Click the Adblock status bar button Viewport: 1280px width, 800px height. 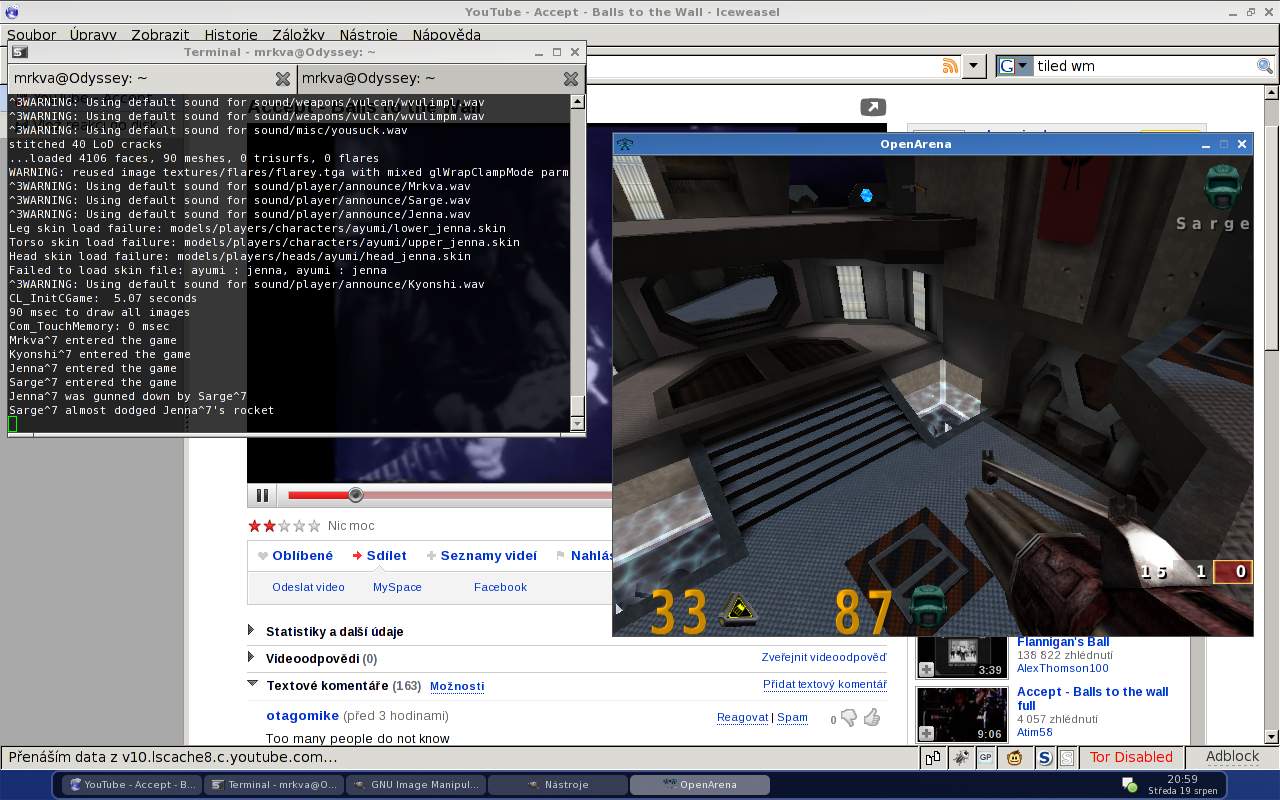click(1232, 757)
